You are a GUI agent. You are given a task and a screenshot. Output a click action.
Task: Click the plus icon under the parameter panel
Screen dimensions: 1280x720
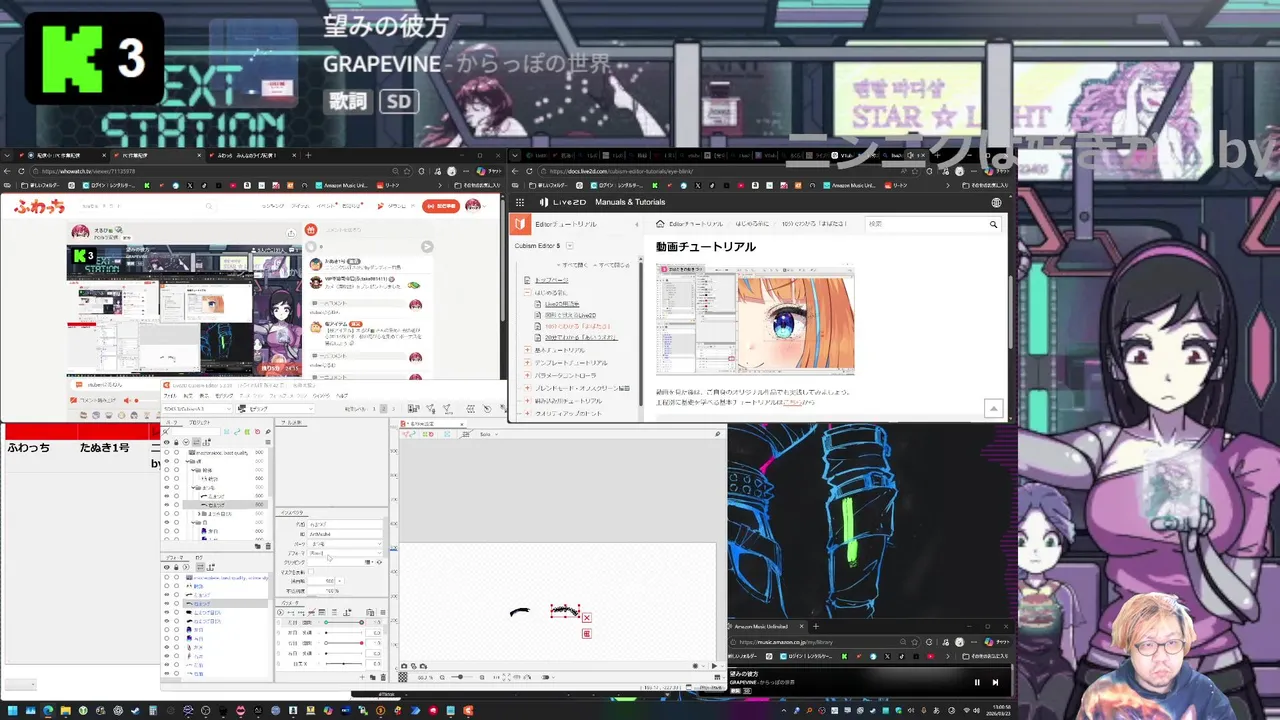[x=362, y=677]
